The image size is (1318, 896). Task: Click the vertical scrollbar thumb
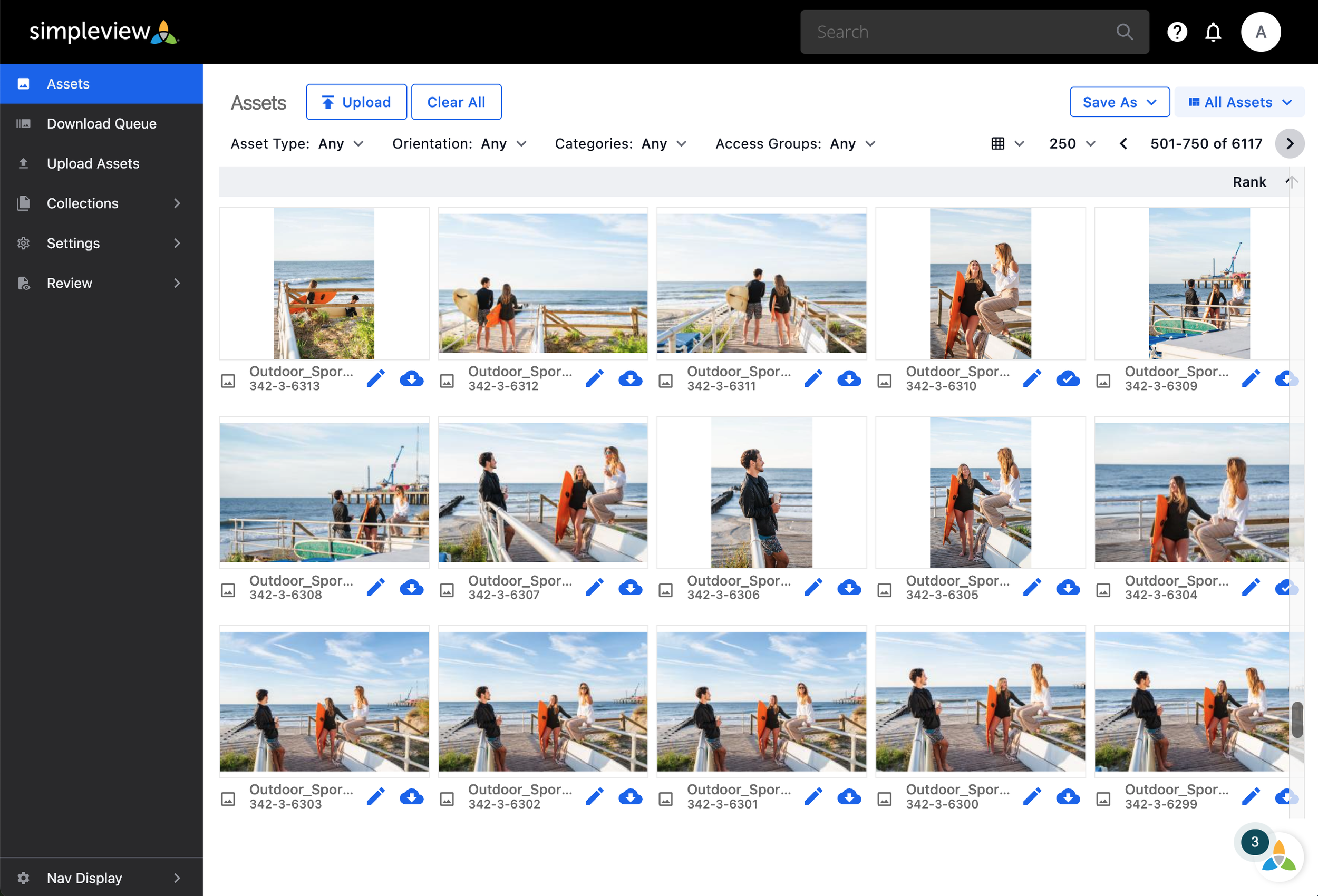coord(1296,719)
